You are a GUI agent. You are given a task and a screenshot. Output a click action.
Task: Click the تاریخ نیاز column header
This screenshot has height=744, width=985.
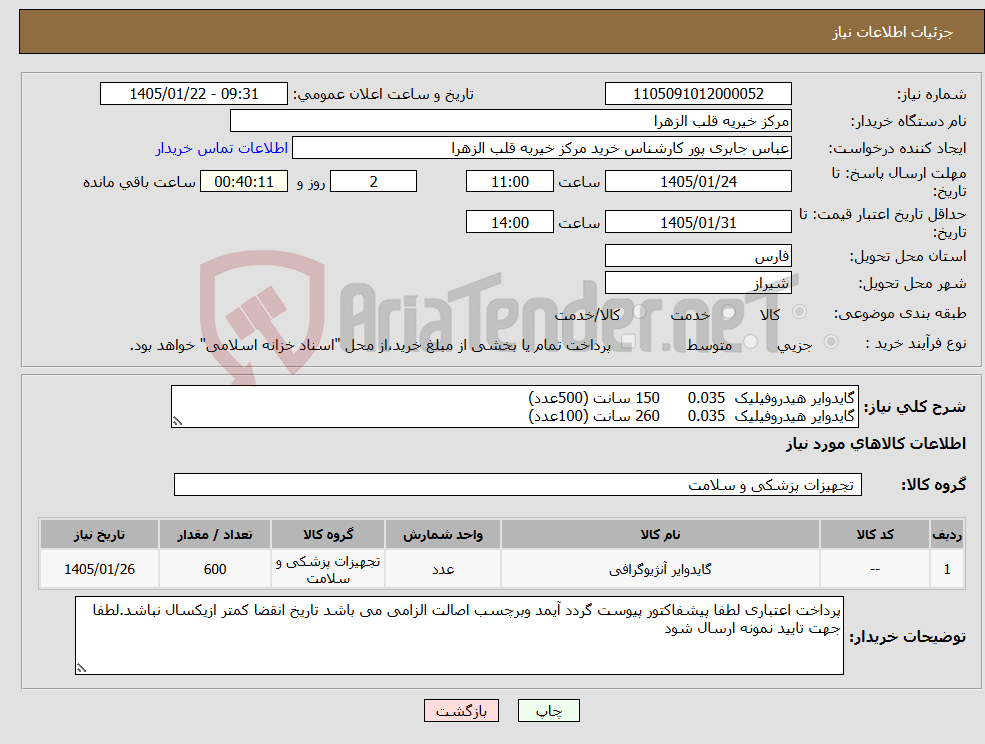[x=99, y=534]
